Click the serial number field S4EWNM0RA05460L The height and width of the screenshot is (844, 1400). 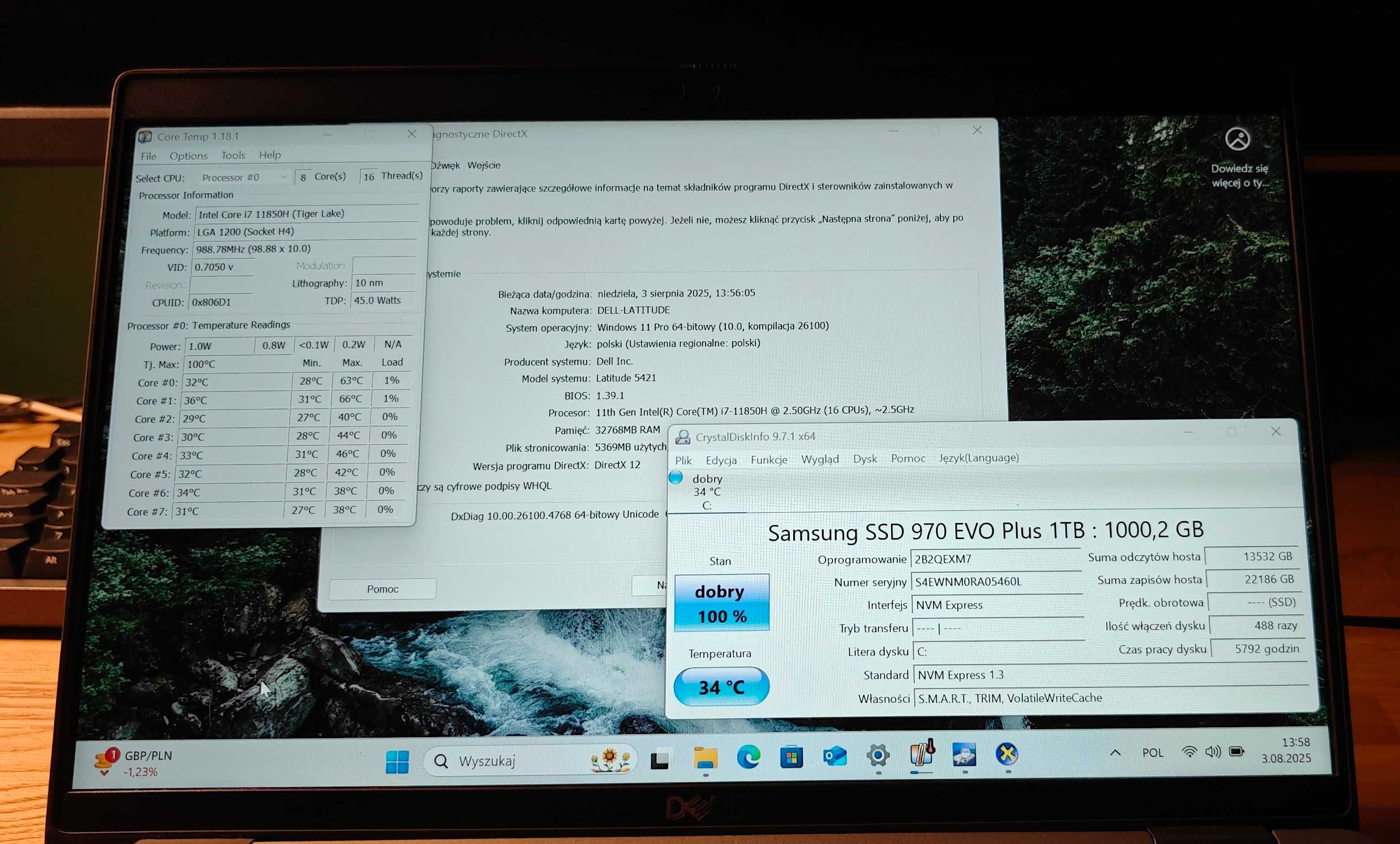(x=997, y=581)
